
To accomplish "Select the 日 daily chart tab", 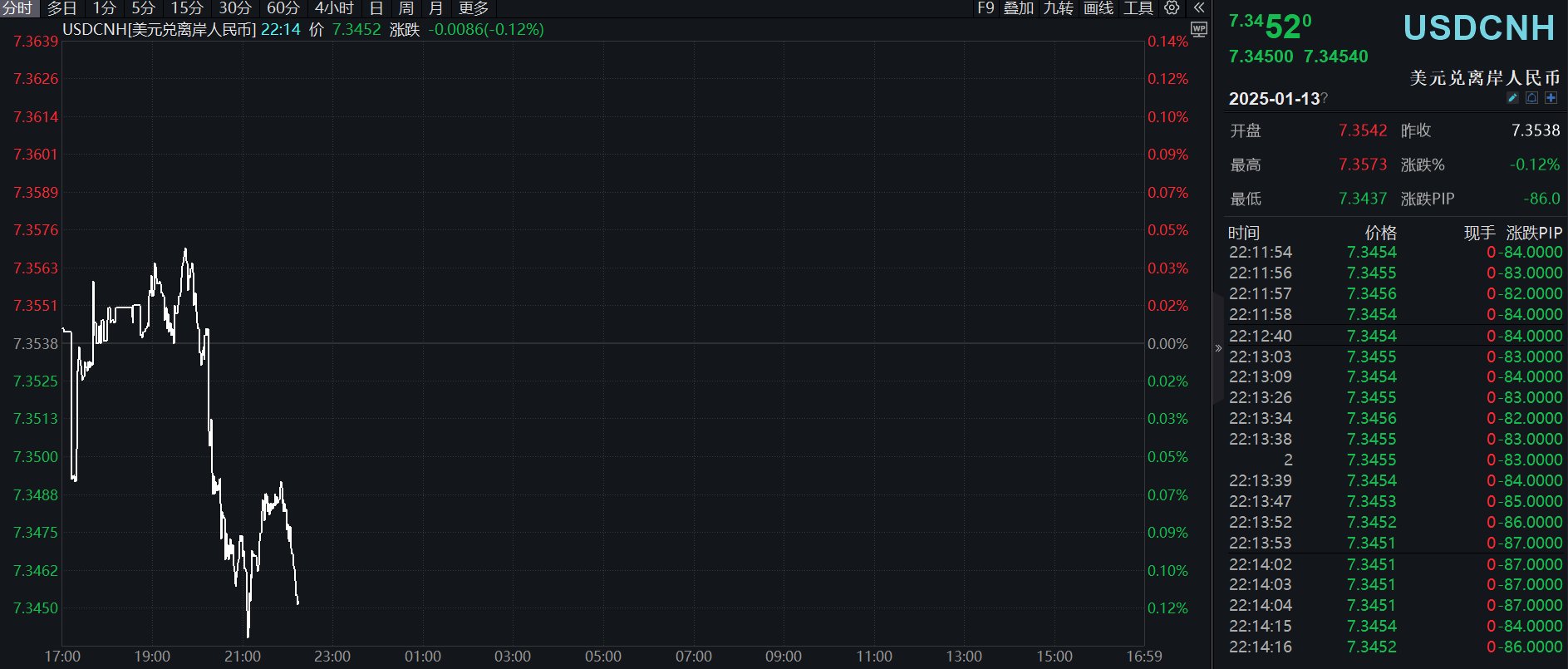I will (376, 8).
